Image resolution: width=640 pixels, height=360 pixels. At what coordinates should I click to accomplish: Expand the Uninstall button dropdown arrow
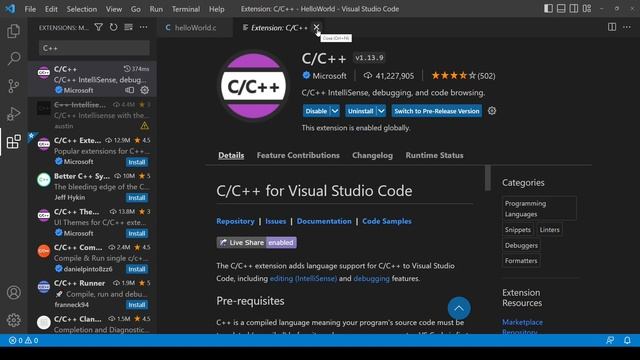(x=381, y=111)
